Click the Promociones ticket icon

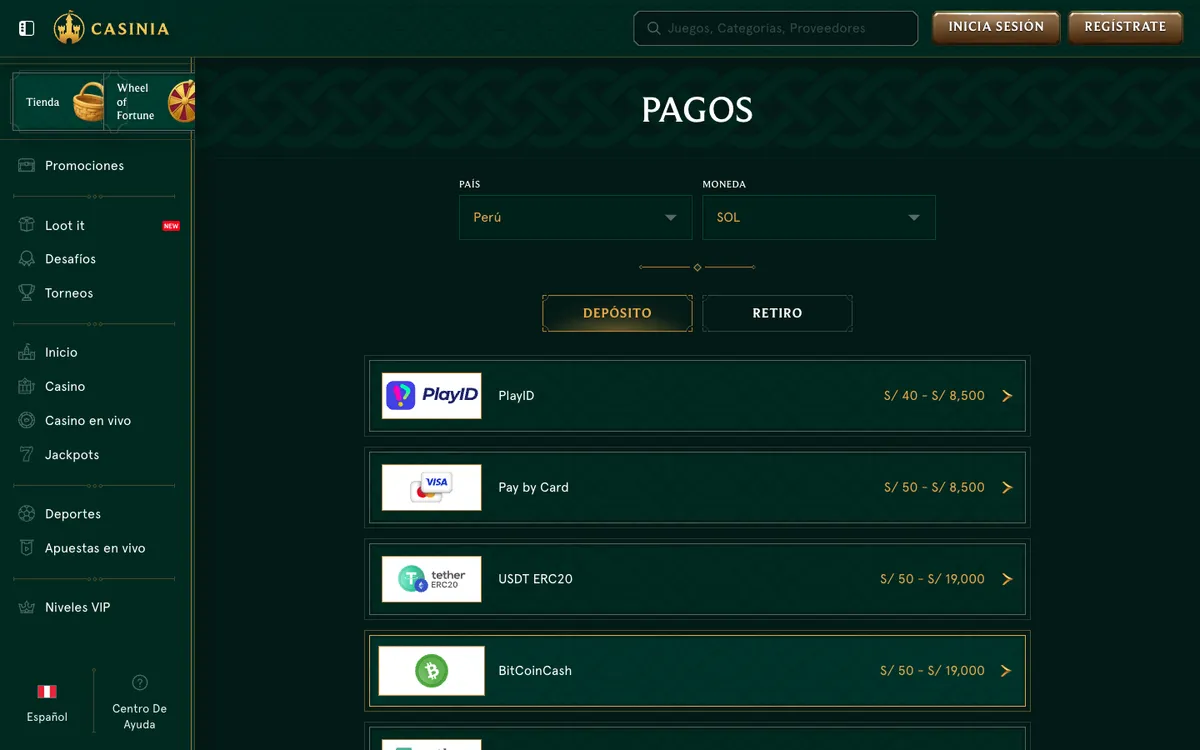click(x=27, y=165)
